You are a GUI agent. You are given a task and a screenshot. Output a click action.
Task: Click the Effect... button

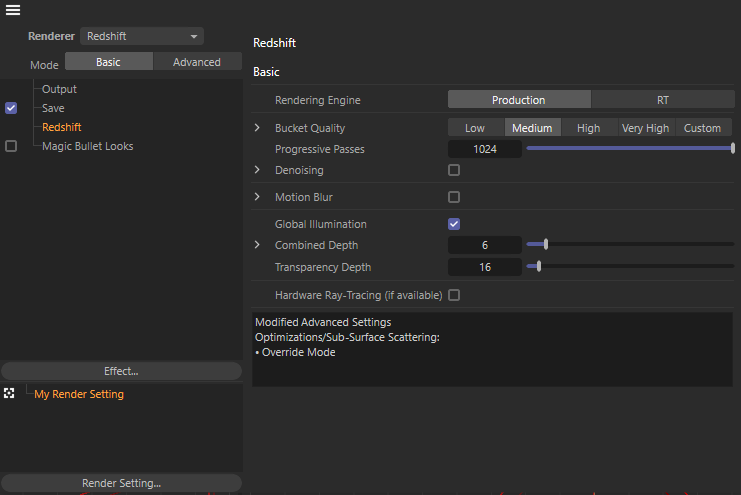pyautogui.click(x=121, y=371)
